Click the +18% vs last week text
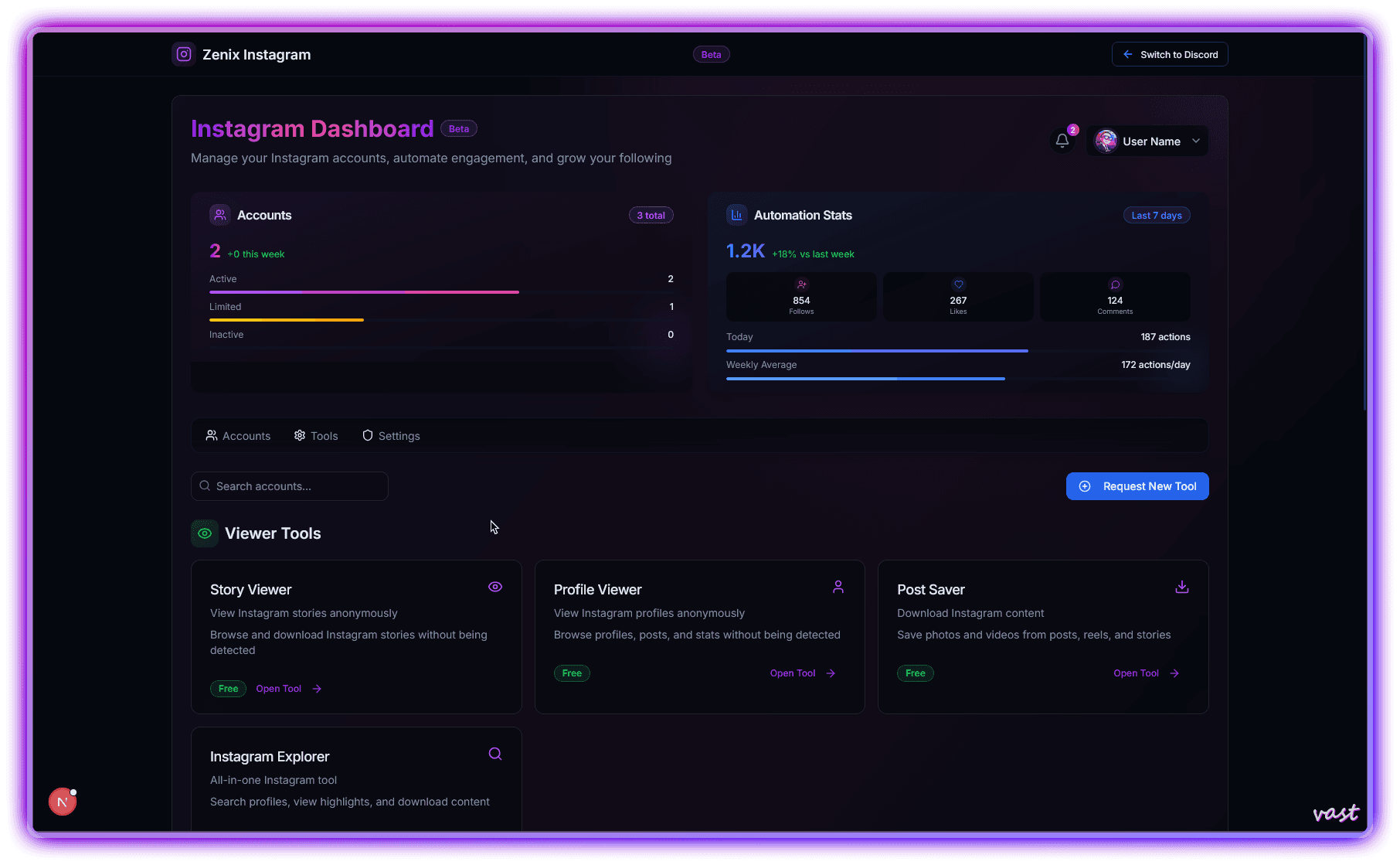 pyautogui.click(x=813, y=254)
